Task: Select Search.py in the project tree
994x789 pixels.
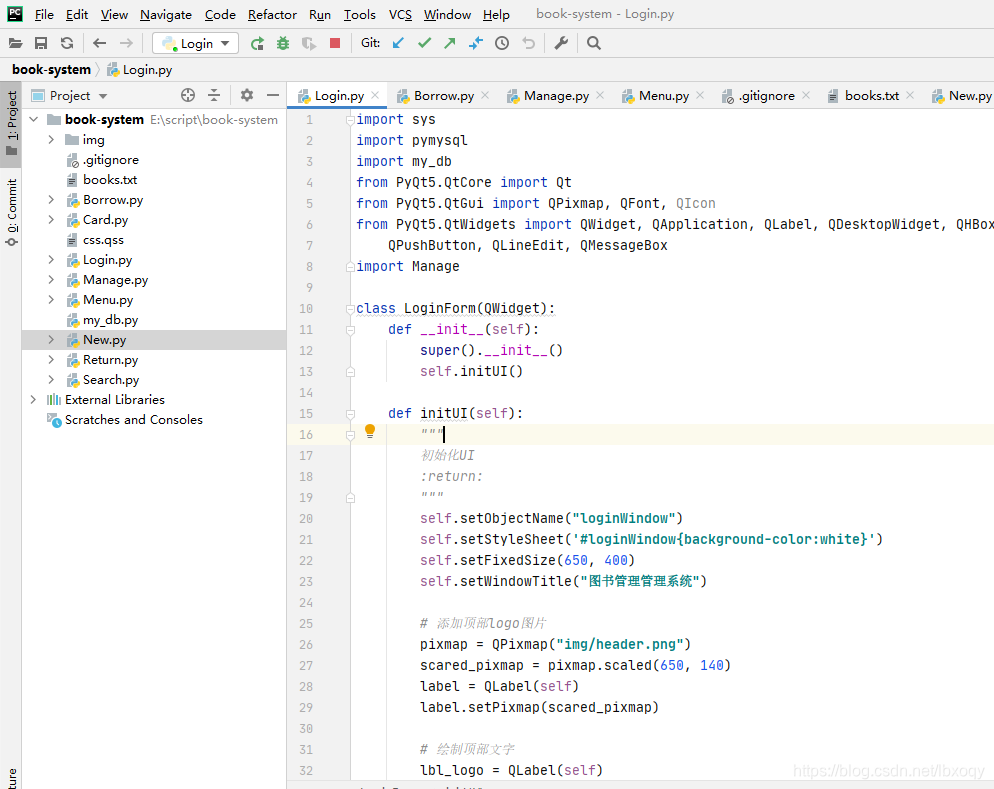Action: 111,380
